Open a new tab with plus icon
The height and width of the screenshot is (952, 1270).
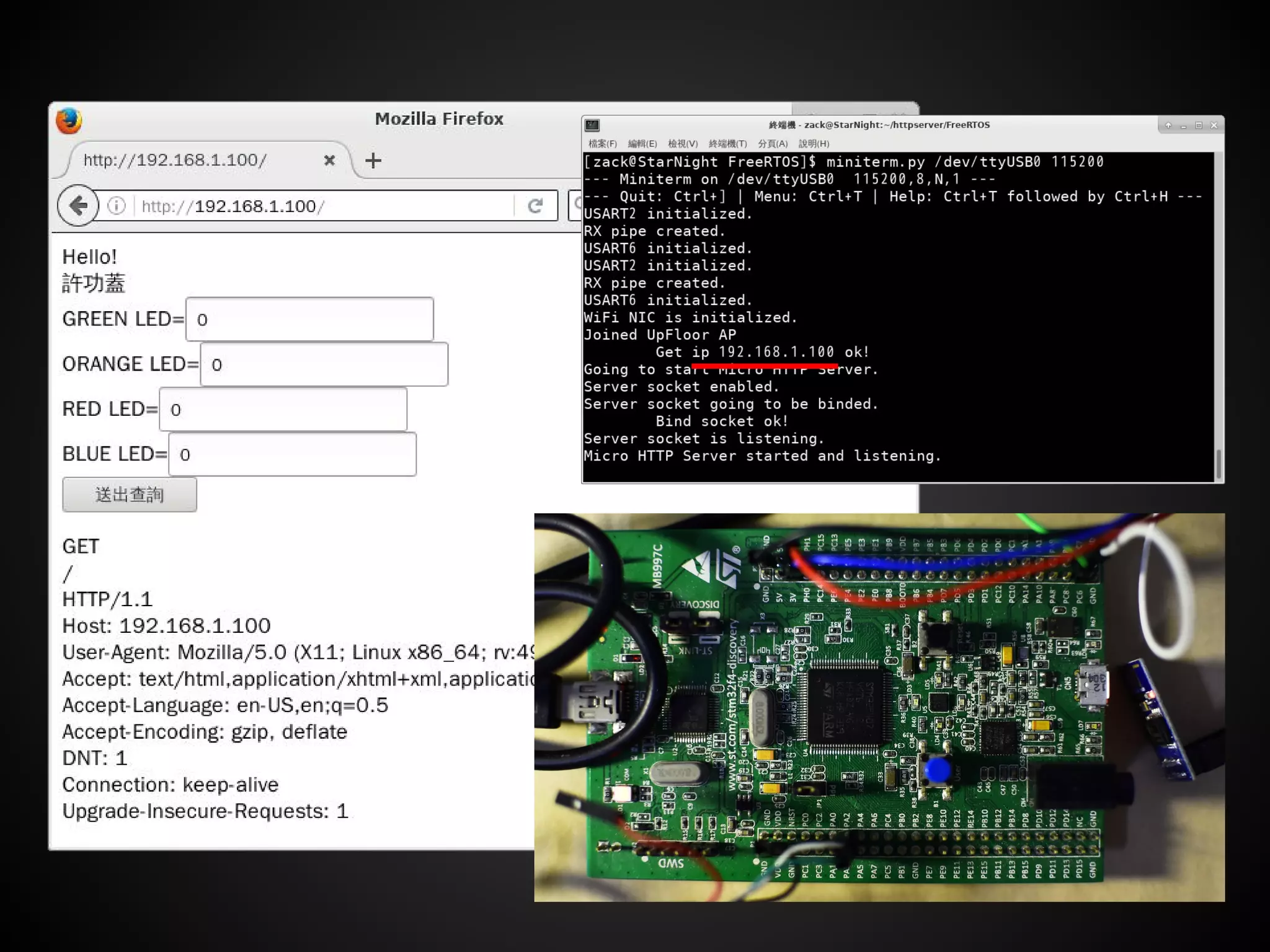373,161
